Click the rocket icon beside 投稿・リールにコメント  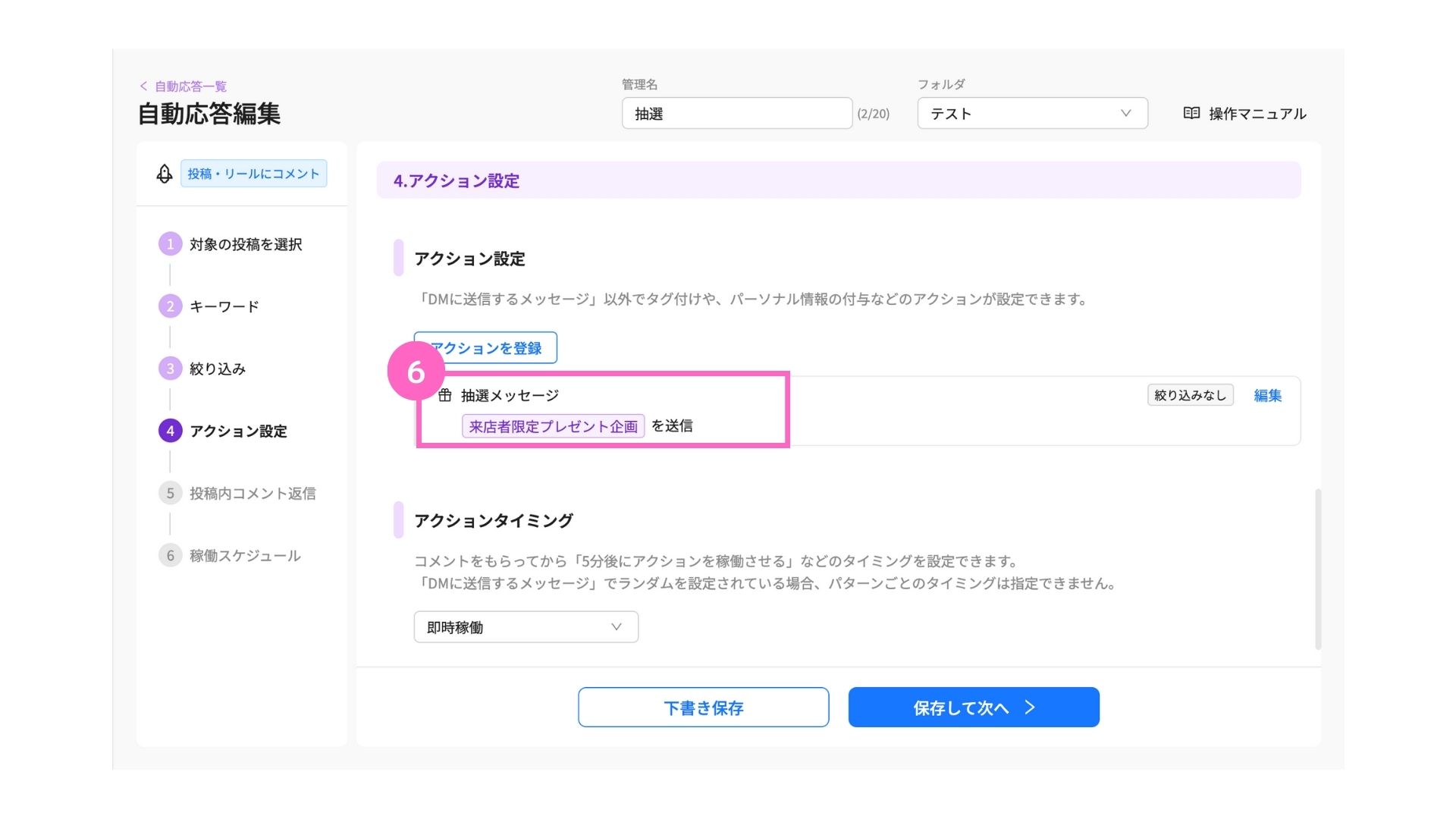(165, 174)
